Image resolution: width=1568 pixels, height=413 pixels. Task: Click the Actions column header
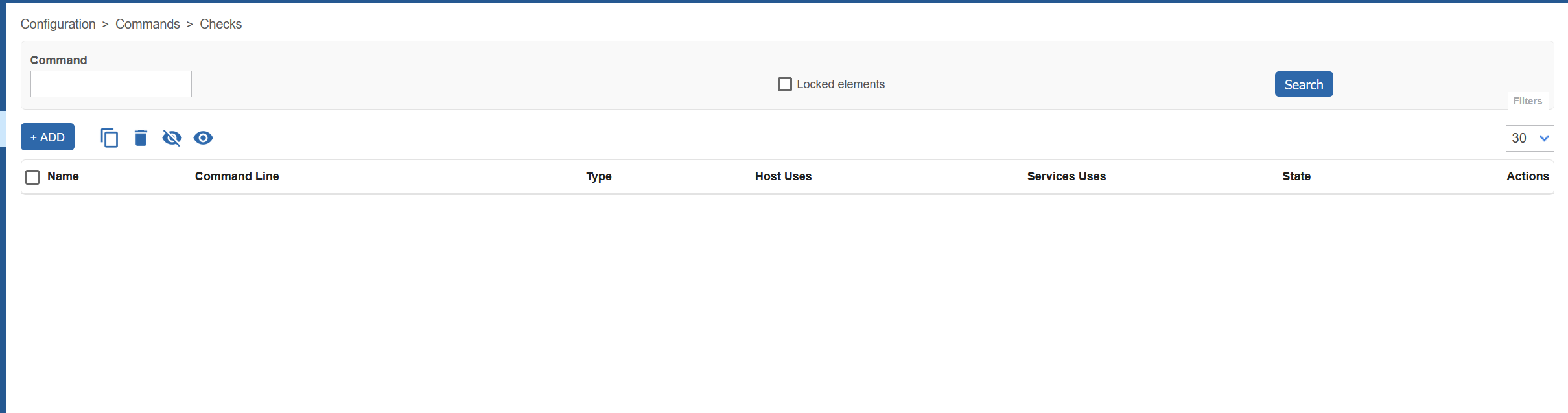tap(1527, 176)
